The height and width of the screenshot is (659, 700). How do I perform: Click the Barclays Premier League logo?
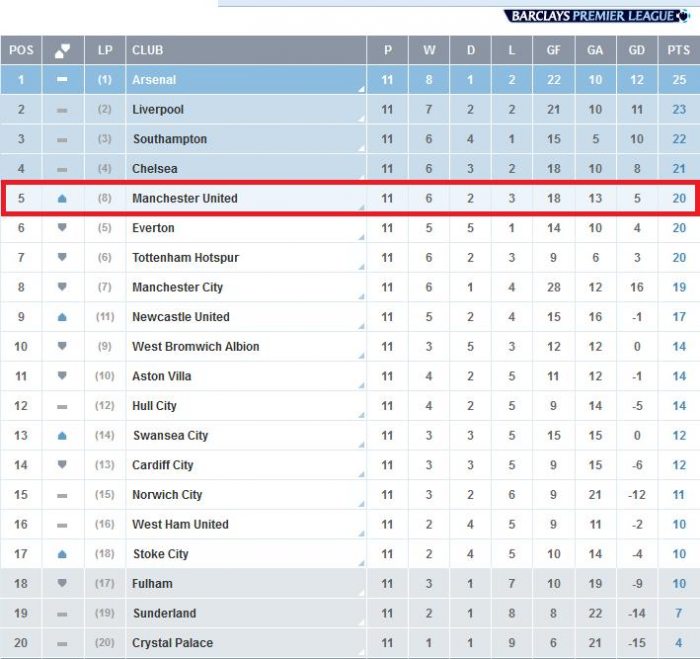coord(597,16)
